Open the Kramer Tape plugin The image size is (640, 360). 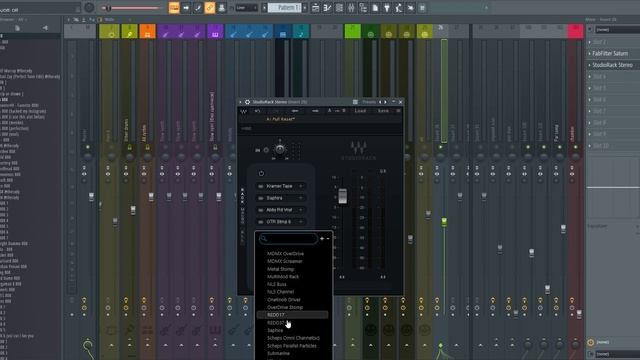(x=279, y=186)
